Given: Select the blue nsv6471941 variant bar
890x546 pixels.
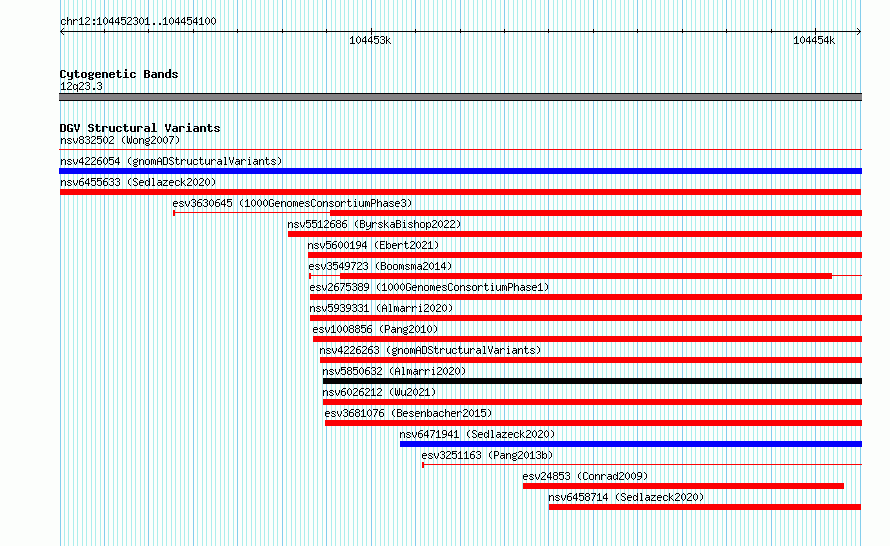Looking at the screenshot, I should pos(631,444).
